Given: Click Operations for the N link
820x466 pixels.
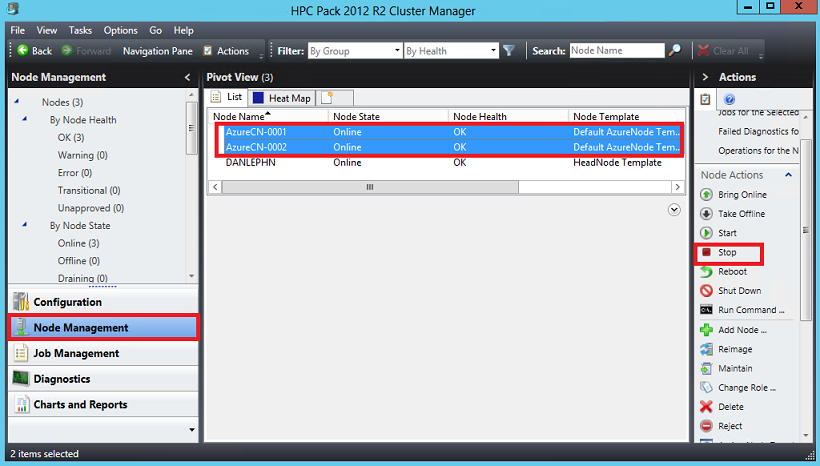Looking at the screenshot, I should point(758,151).
